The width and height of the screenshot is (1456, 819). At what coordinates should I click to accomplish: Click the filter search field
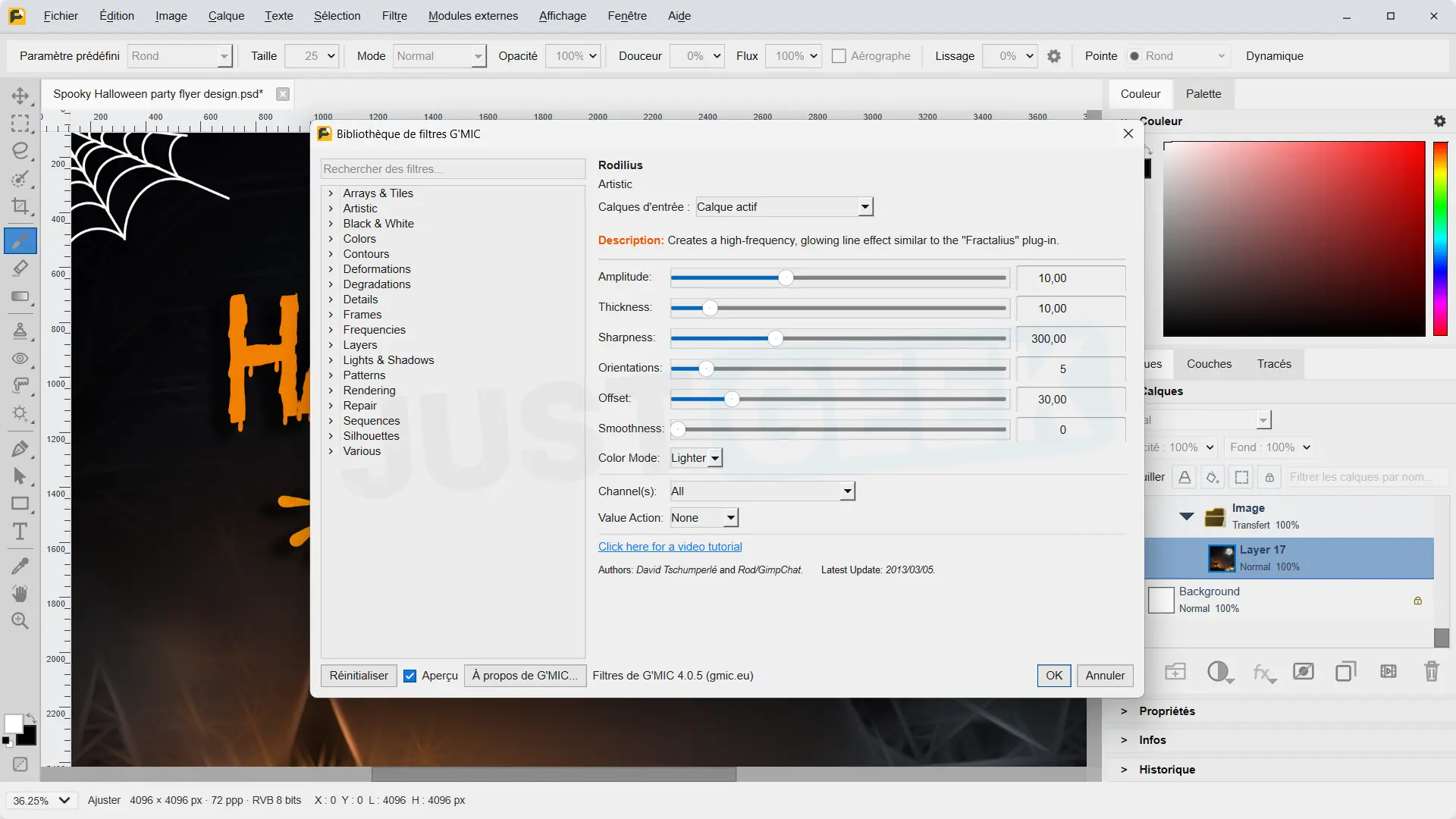click(x=453, y=169)
